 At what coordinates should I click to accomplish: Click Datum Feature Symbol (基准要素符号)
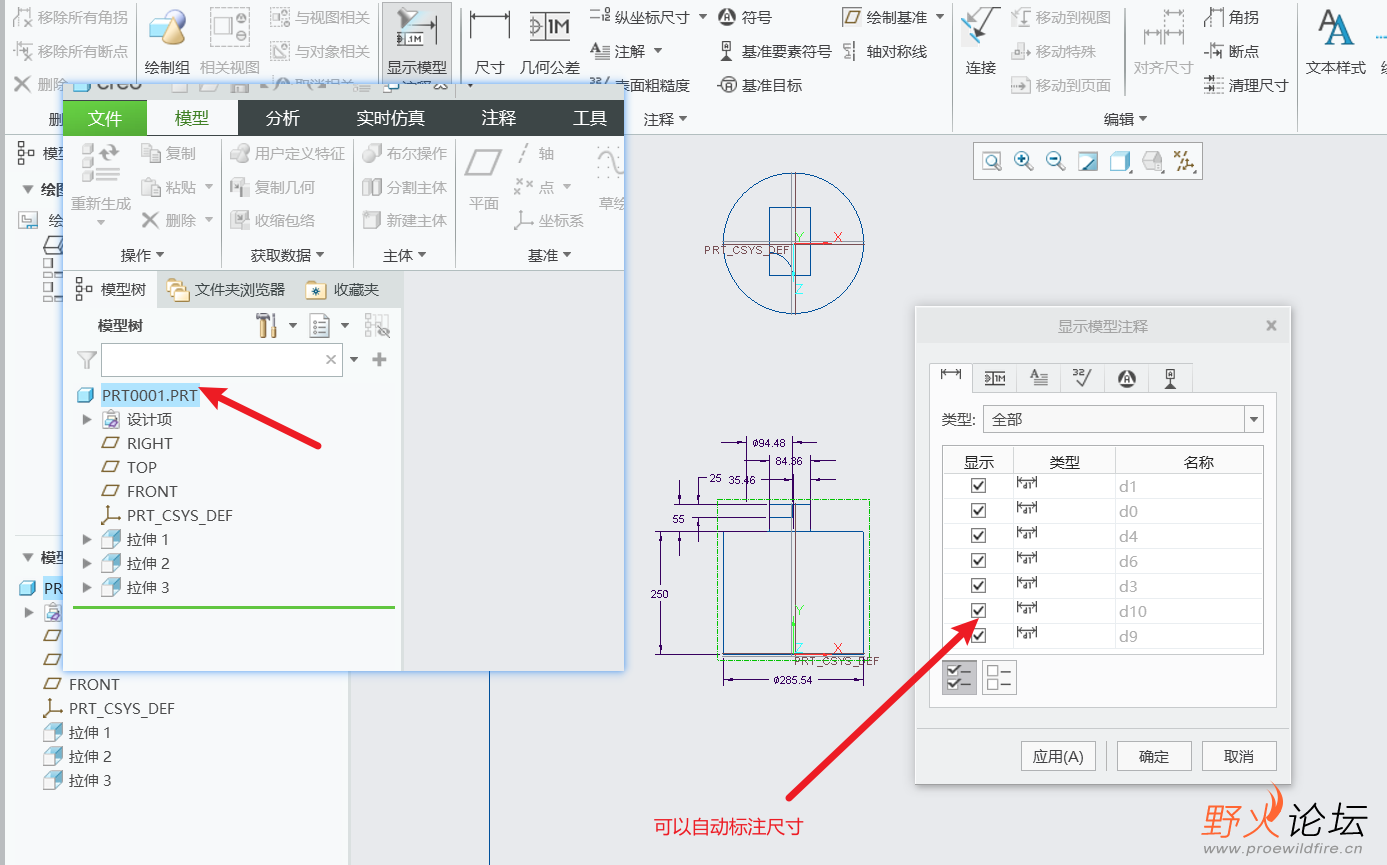775,51
